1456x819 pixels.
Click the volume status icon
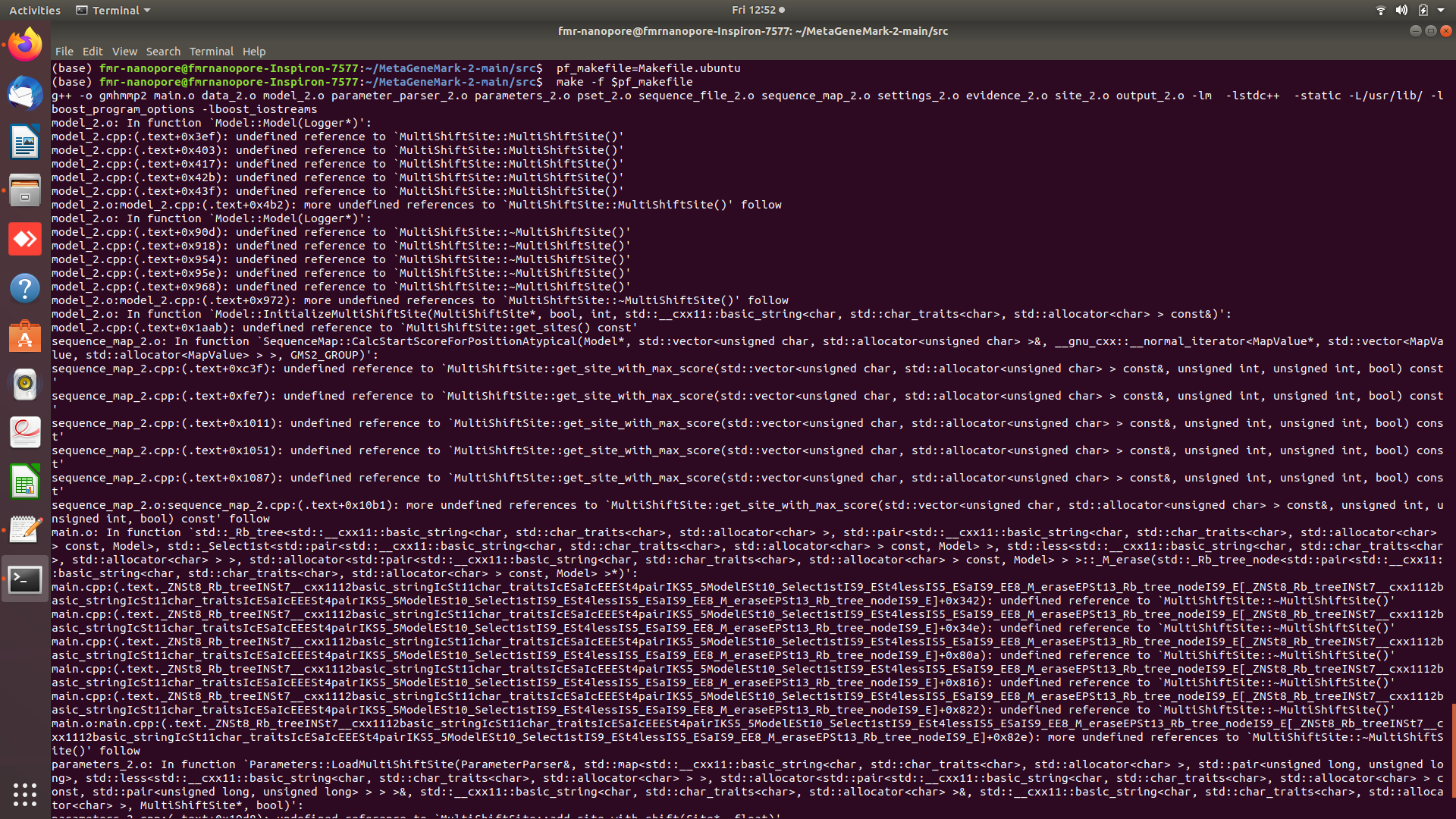point(1401,10)
